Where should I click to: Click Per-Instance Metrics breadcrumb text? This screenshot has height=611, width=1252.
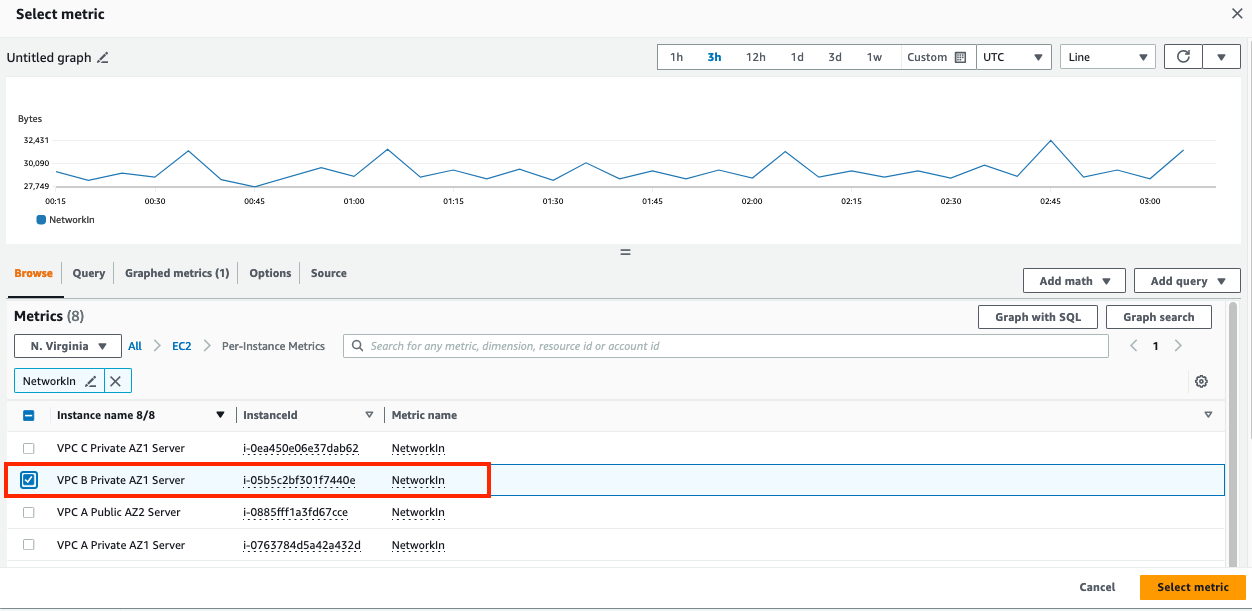(x=274, y=346)
